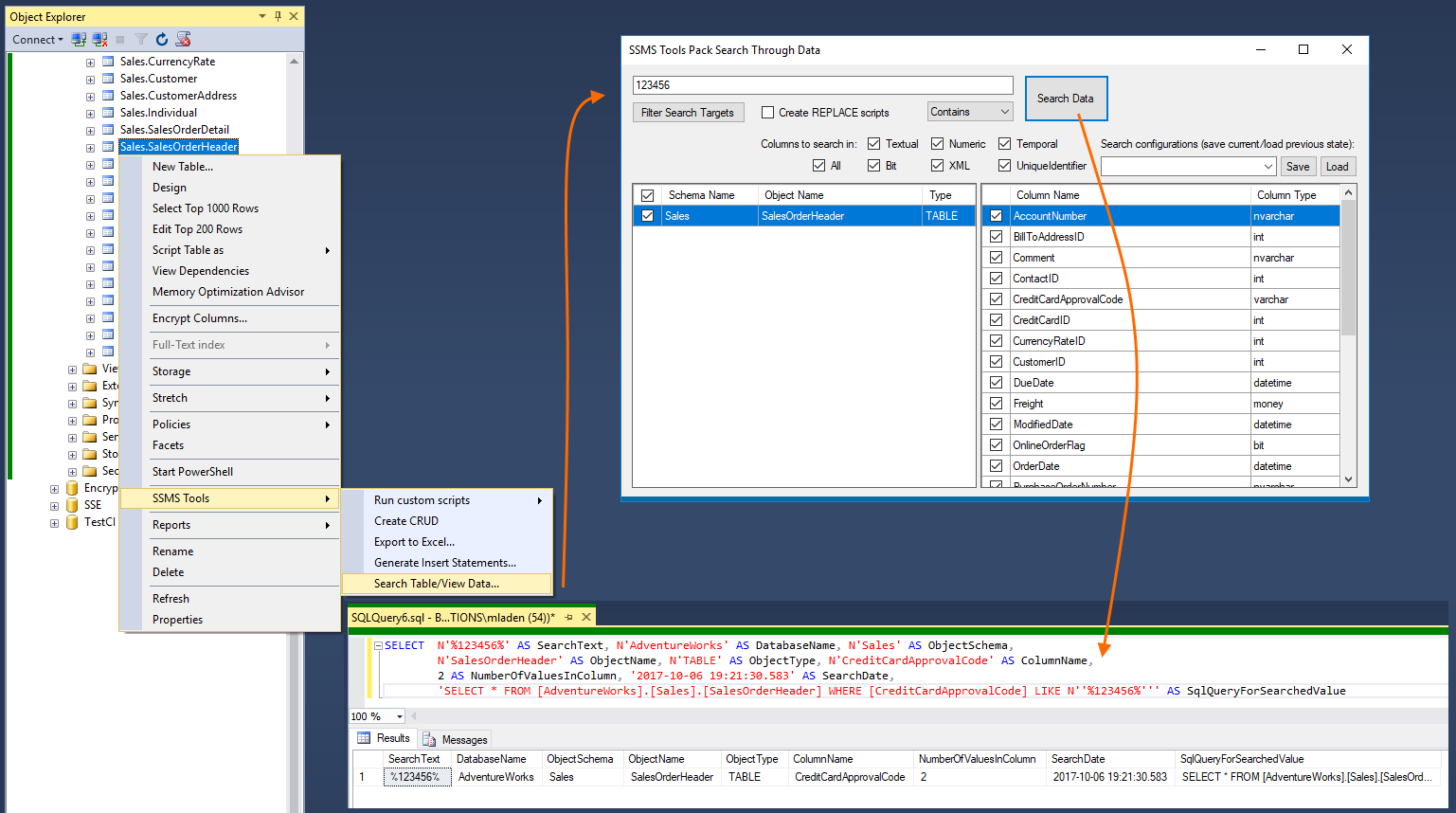This screenshot has height=813, width=1456.
Task: Click the script-with-red-X icon in Object Explorer toolbar
Action: click(184, 40)
